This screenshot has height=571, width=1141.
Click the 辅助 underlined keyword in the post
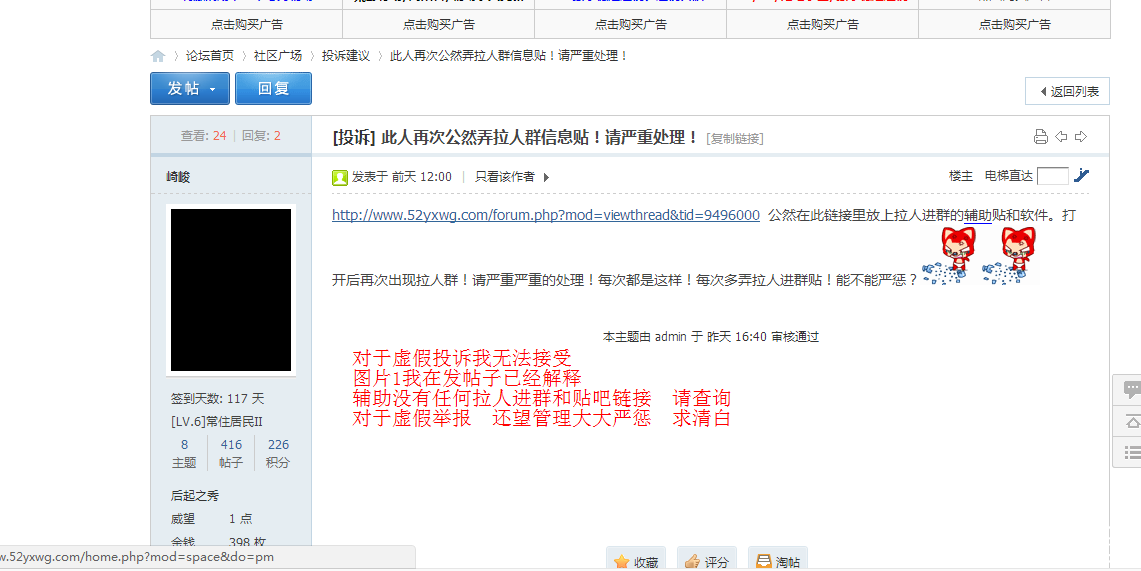(x=977, y=215)
